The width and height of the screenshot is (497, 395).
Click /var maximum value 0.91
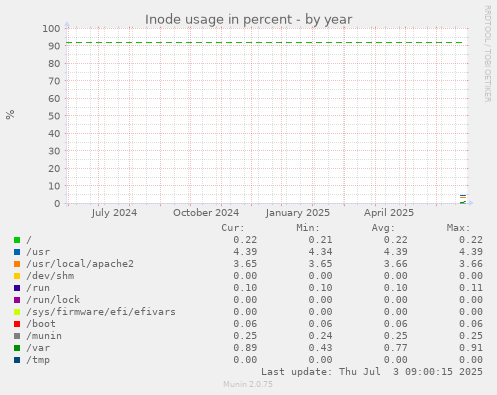[471, 348]
